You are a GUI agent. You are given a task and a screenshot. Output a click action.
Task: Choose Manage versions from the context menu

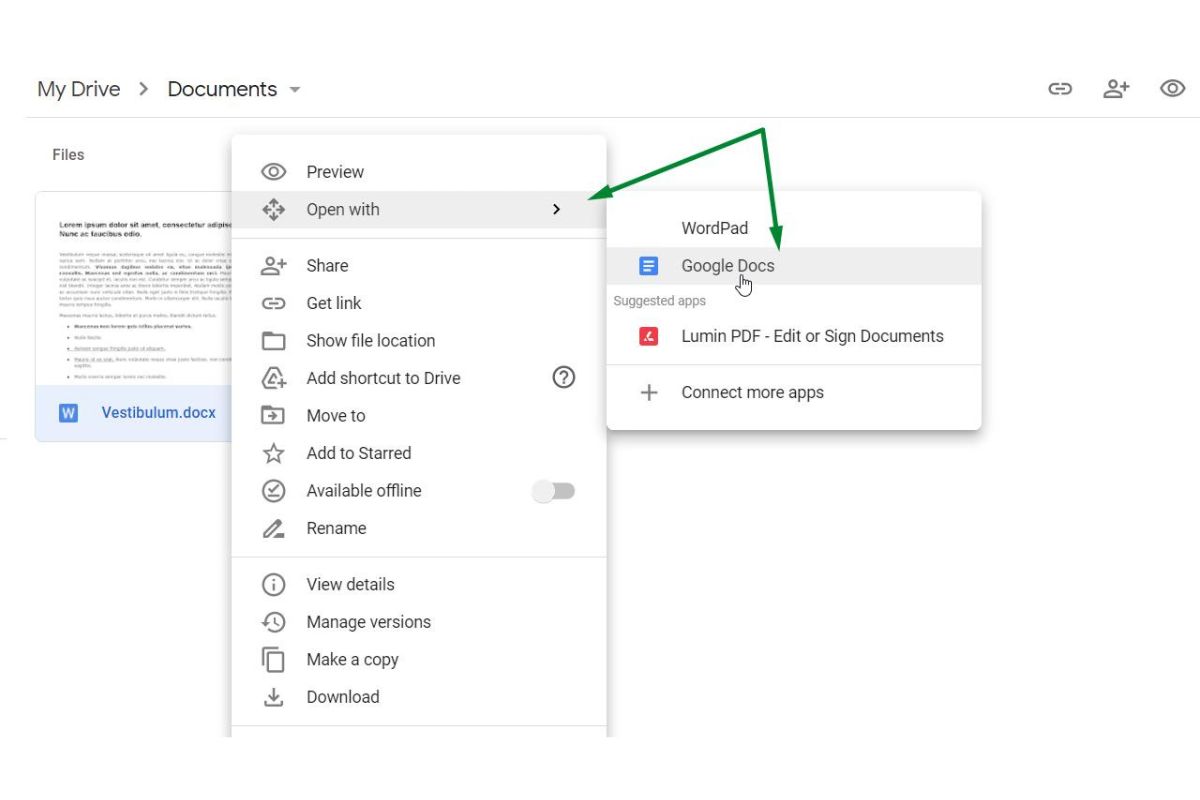pos(368,622)
